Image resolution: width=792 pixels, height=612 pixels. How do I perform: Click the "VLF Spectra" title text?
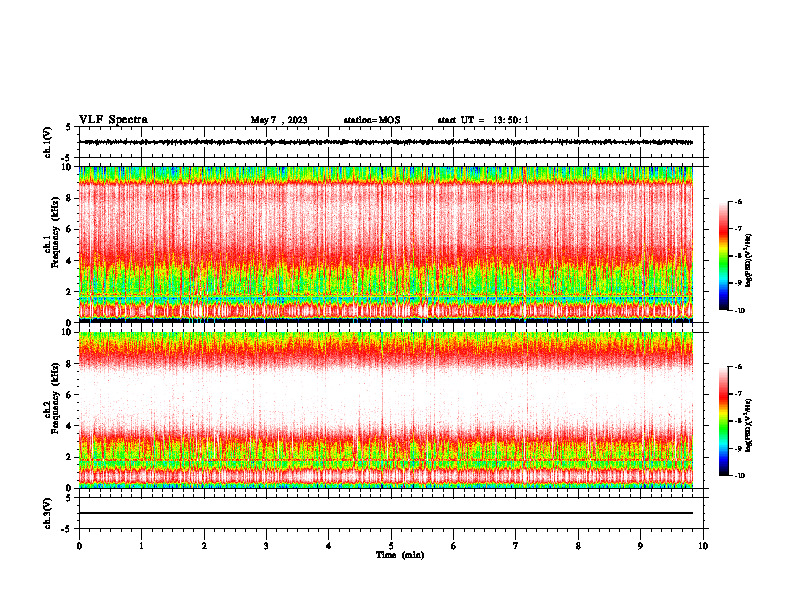113,120
